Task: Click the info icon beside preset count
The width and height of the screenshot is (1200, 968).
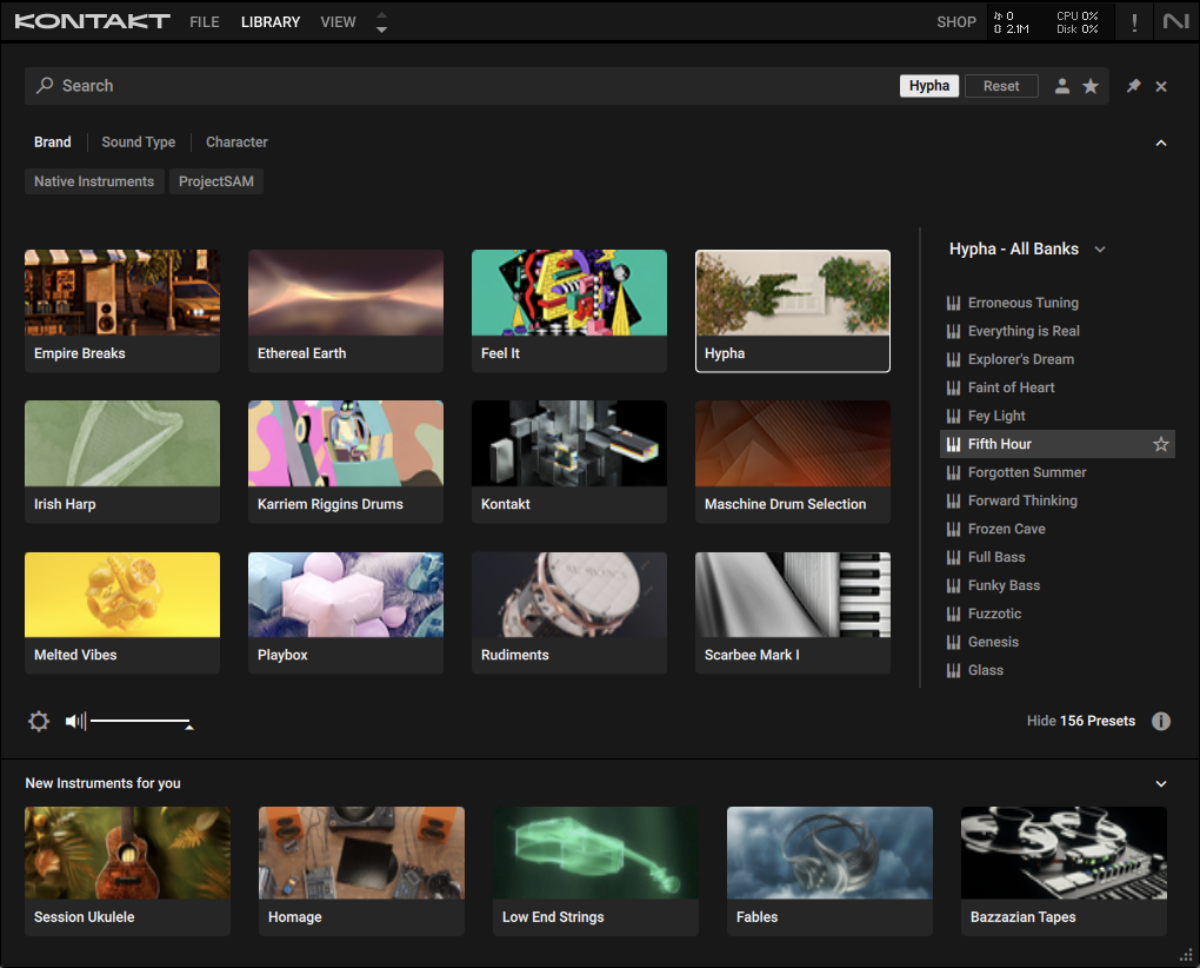Action: (x=1161, y=721)
